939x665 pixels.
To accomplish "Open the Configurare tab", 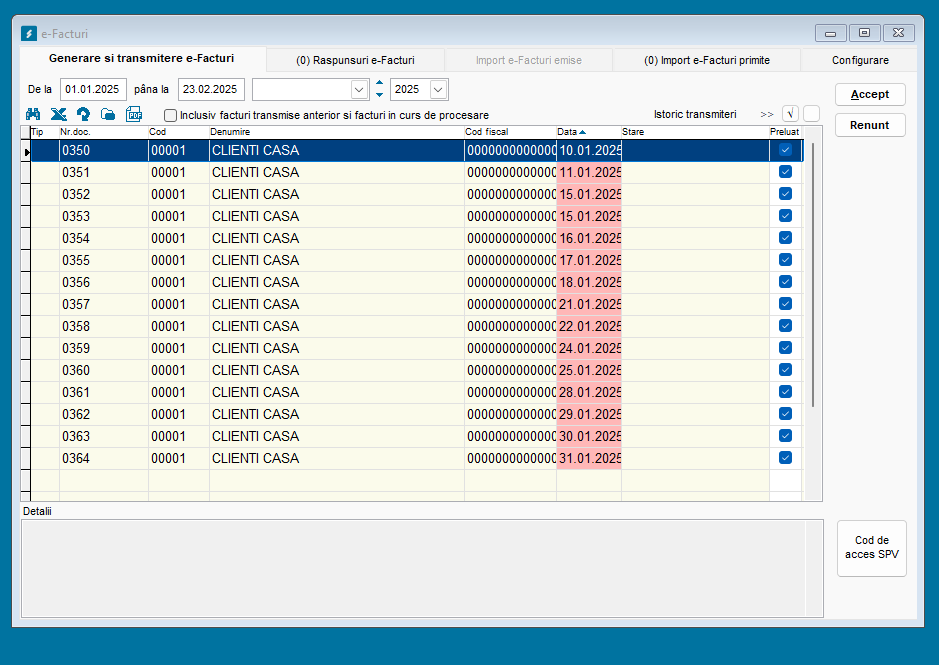I will click(x=860, y=61).
